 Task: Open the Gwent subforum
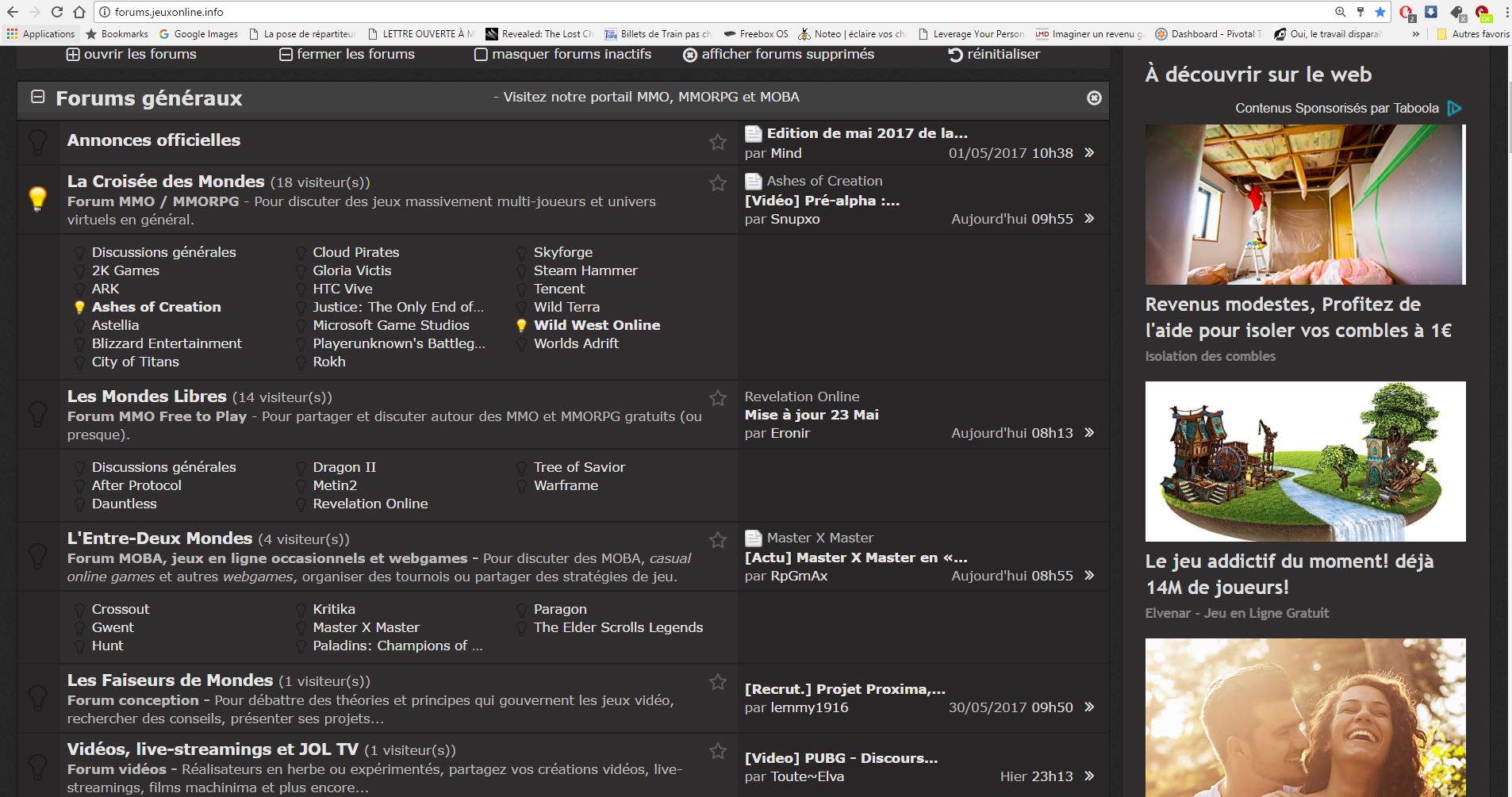tap(113, 627)
